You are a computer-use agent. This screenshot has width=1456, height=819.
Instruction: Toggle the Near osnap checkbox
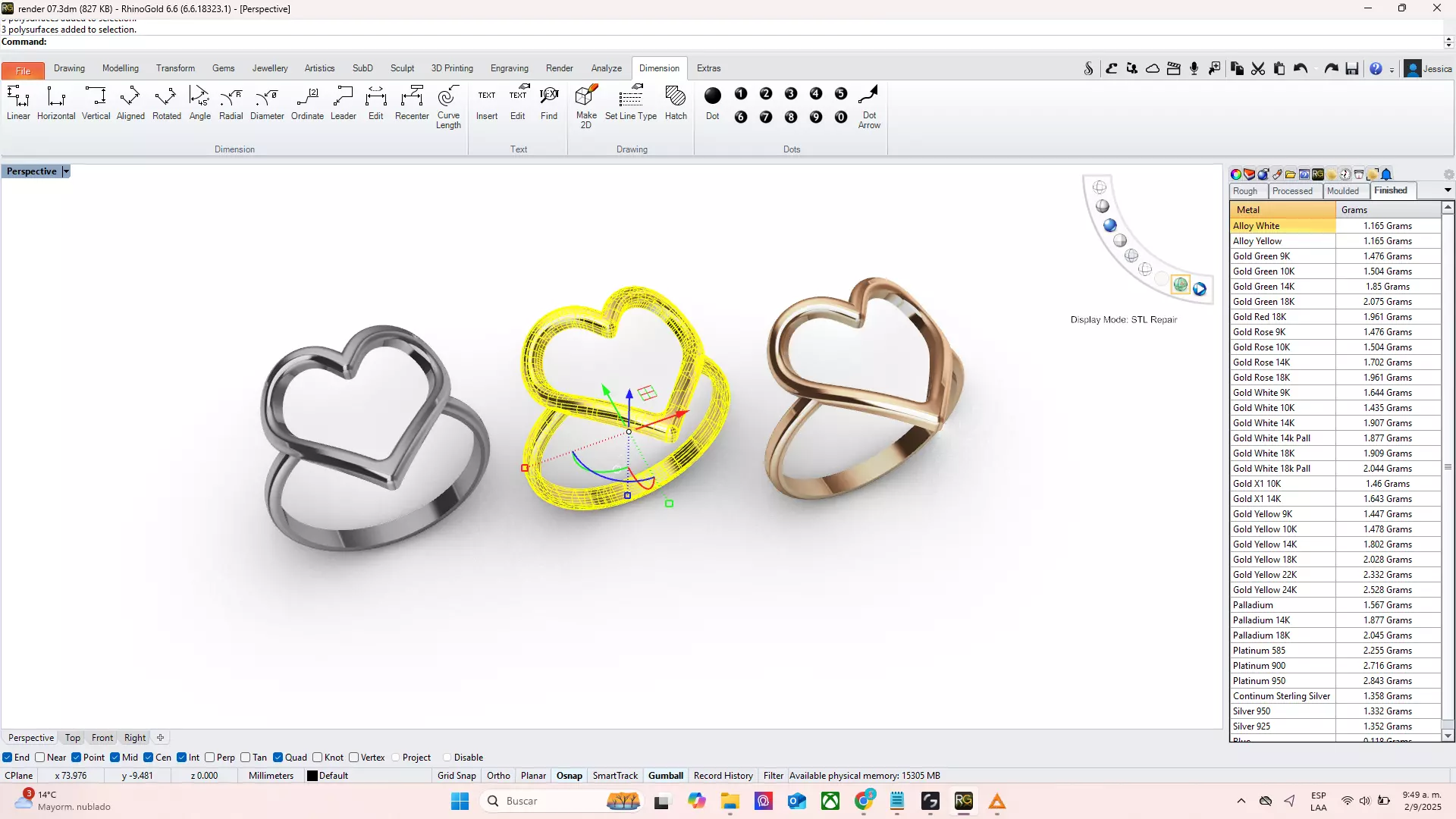point(40,758)
